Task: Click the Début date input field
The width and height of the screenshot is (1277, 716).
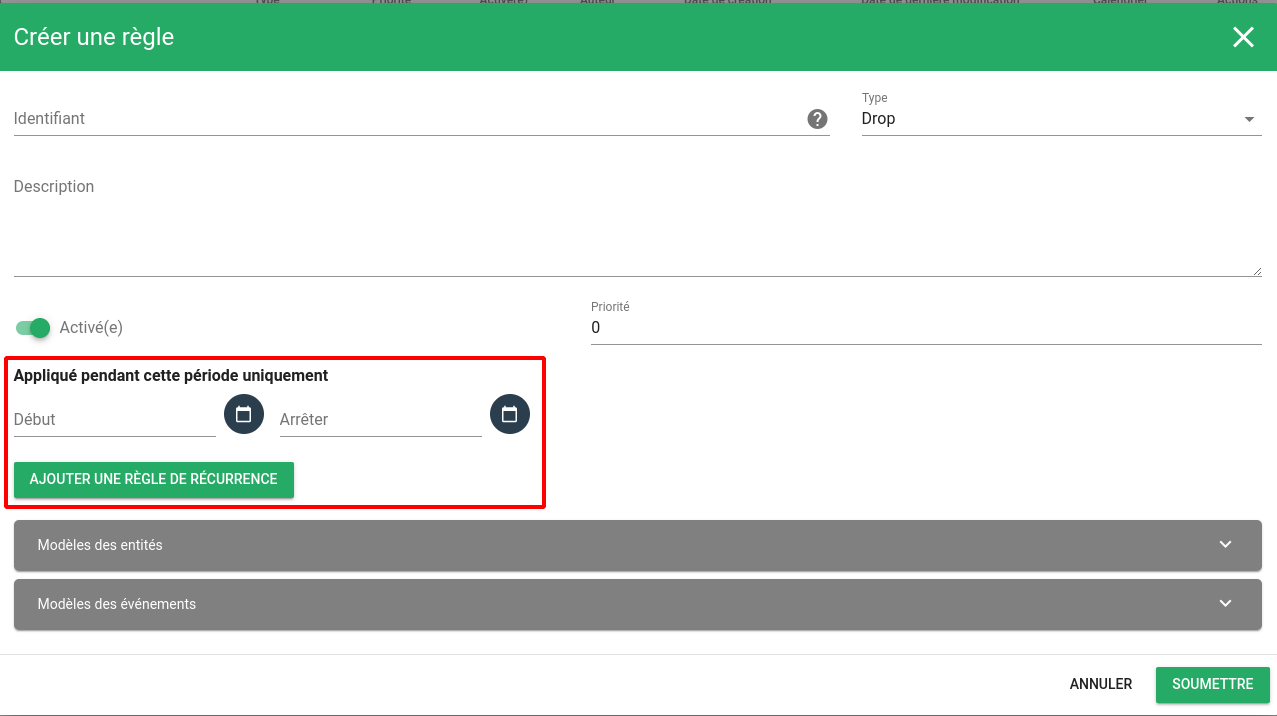Action: point(114,420)
